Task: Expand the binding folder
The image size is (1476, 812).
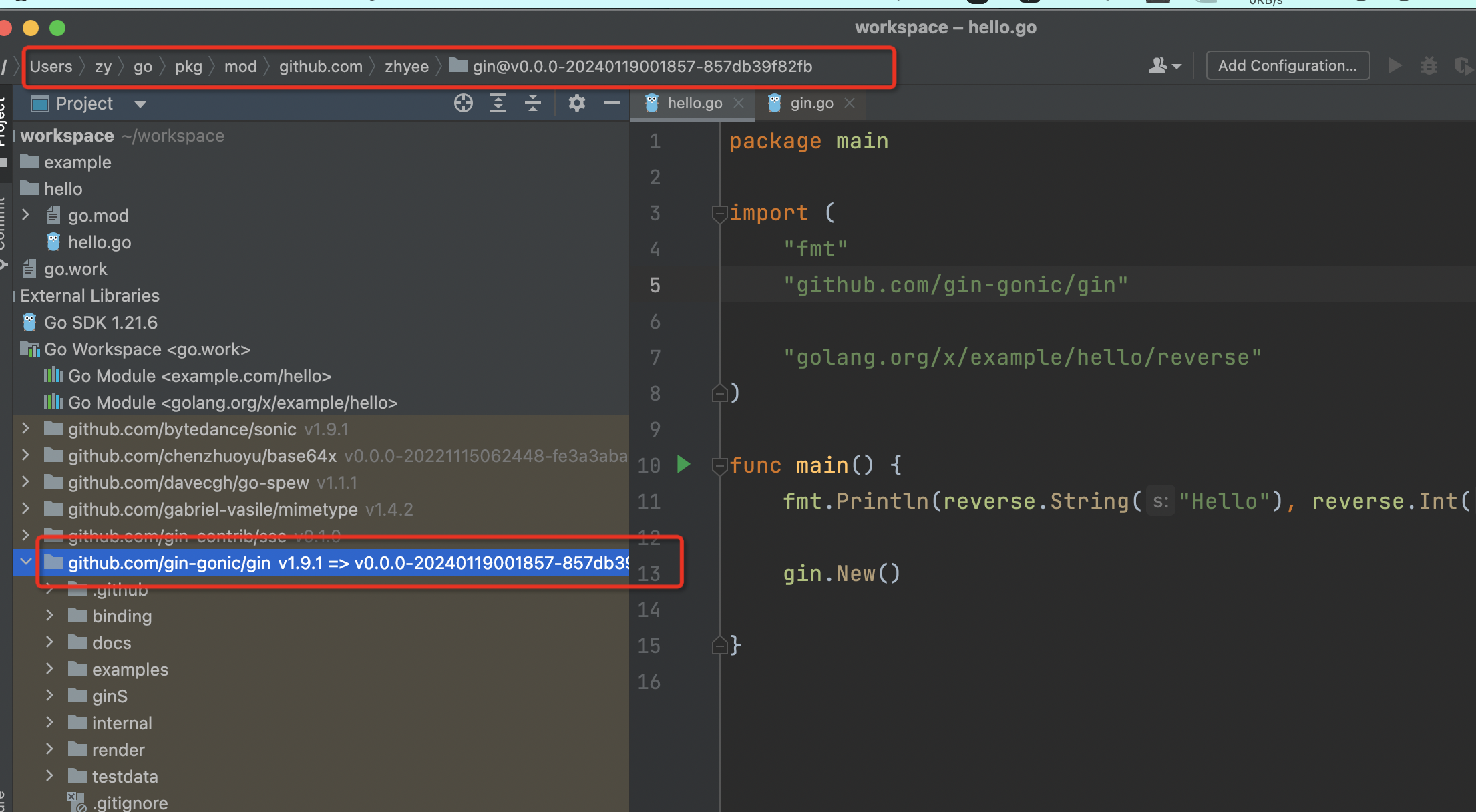Action: (x=49, y=616)
